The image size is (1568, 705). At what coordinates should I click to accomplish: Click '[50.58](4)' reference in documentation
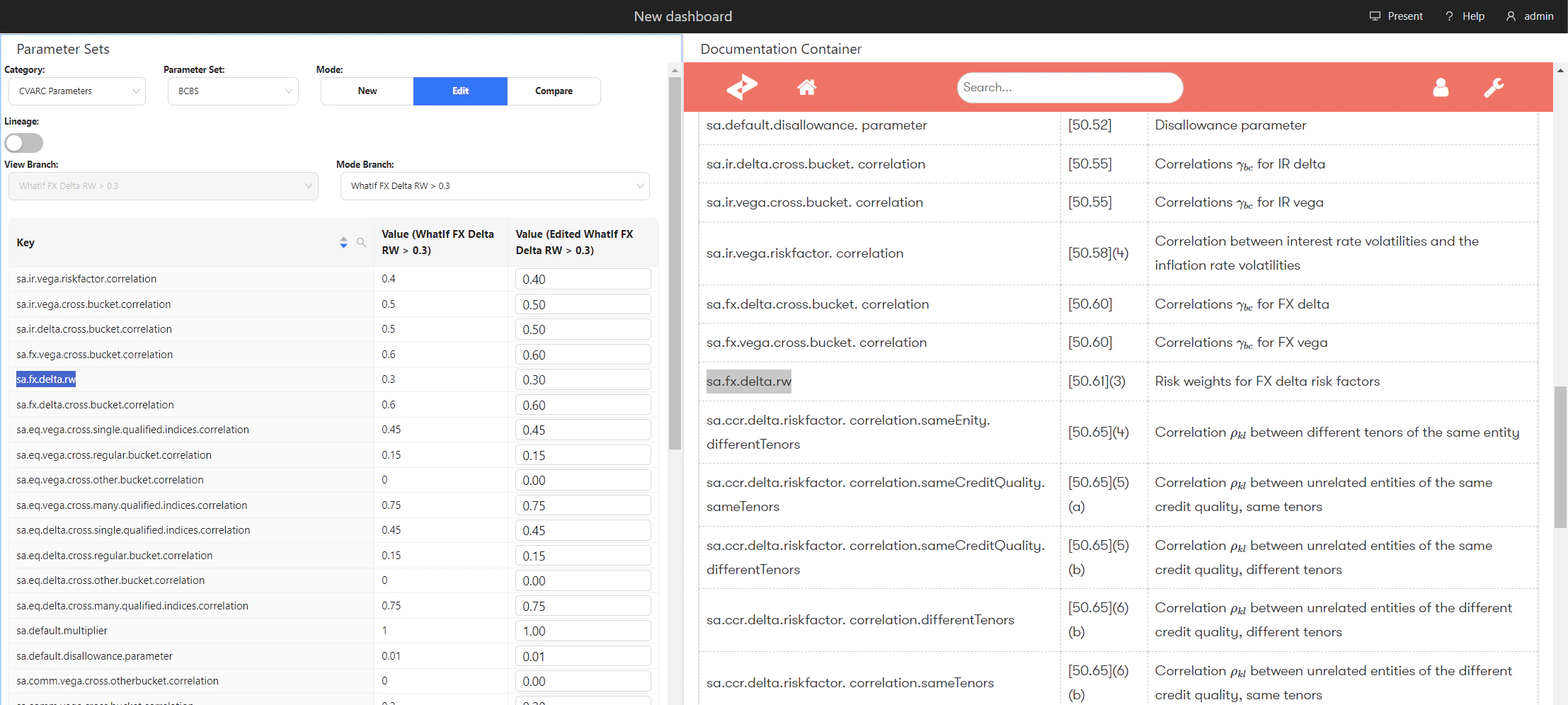click(x=1098, y=253)
